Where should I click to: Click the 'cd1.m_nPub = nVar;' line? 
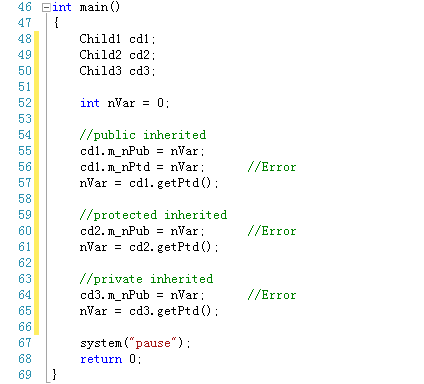pos(142,151)
